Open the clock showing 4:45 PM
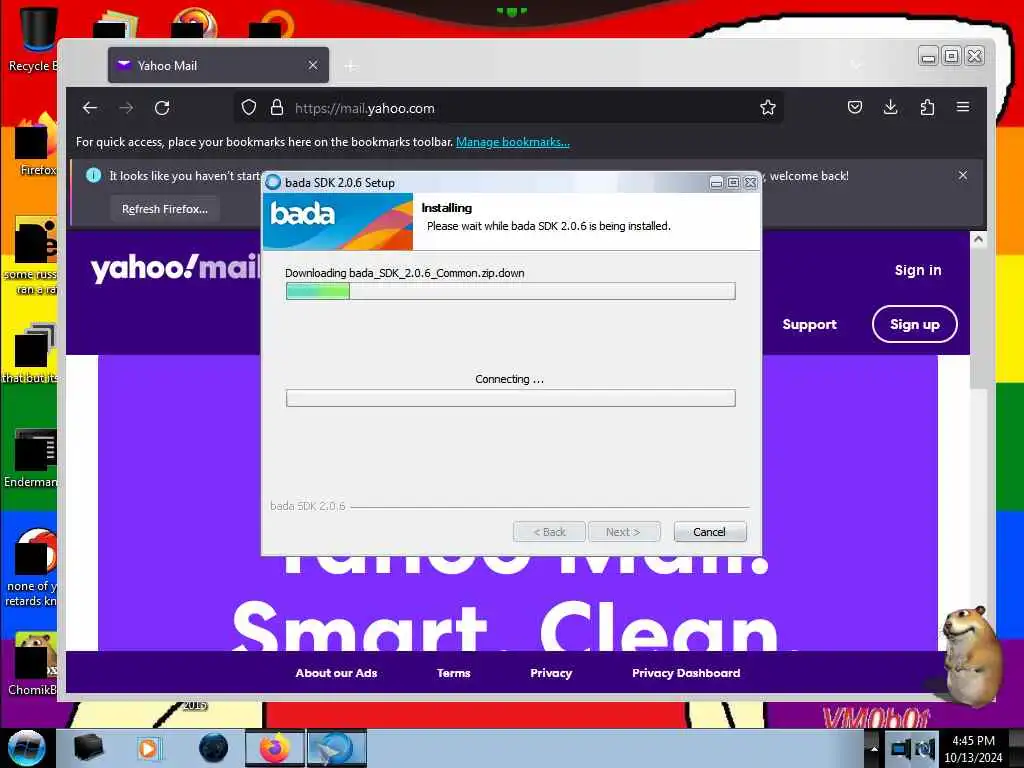The image size is (1024, 768). 973,748
